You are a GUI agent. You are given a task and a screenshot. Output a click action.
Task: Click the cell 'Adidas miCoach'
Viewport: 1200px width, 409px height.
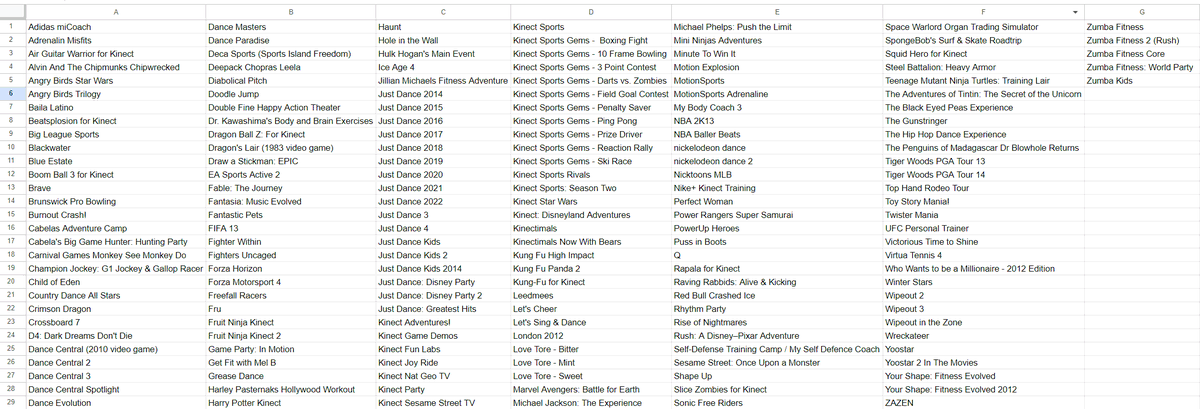pos(115,26)
